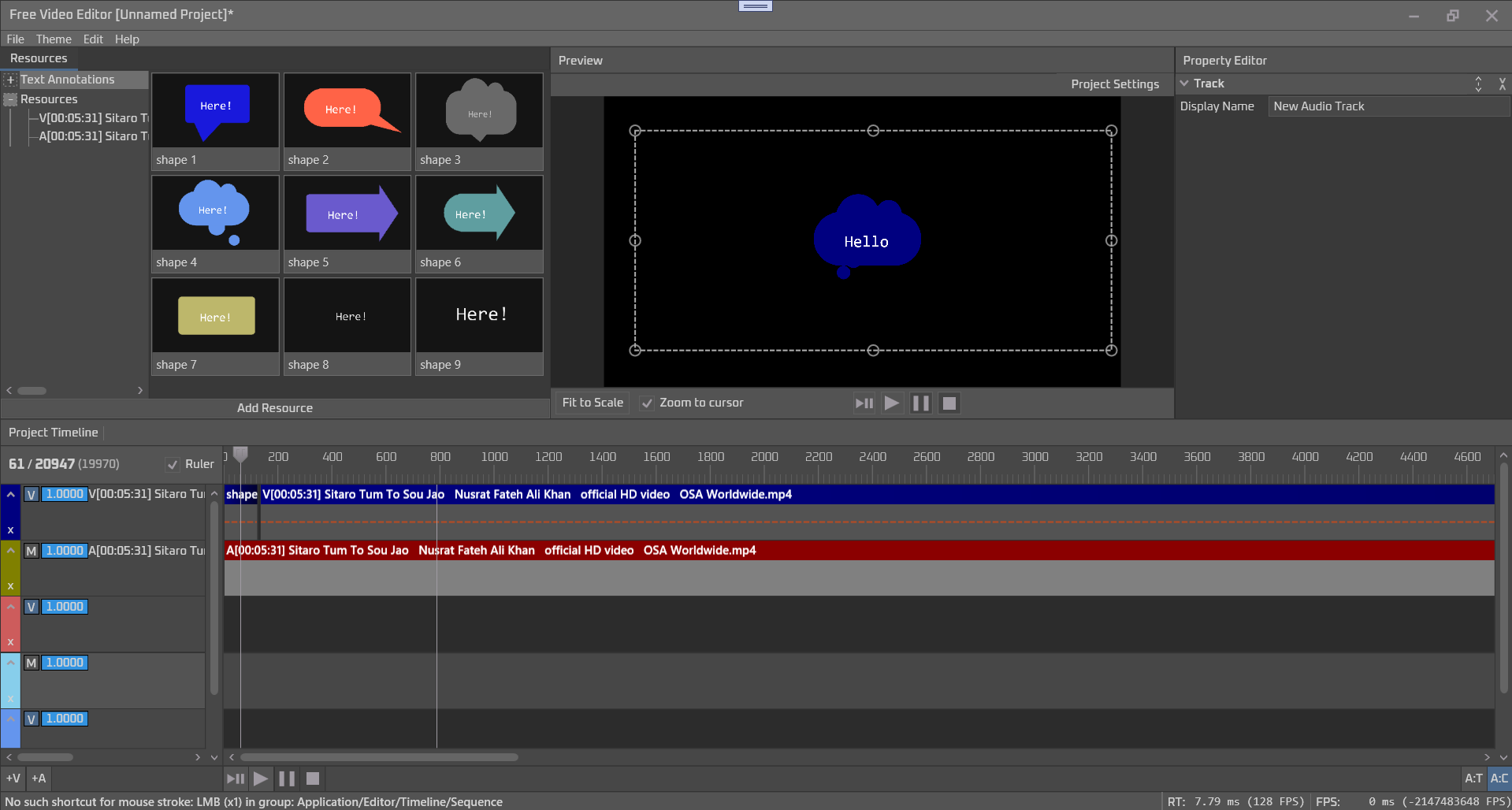Select the Resources panel tab

coord(39,58)
